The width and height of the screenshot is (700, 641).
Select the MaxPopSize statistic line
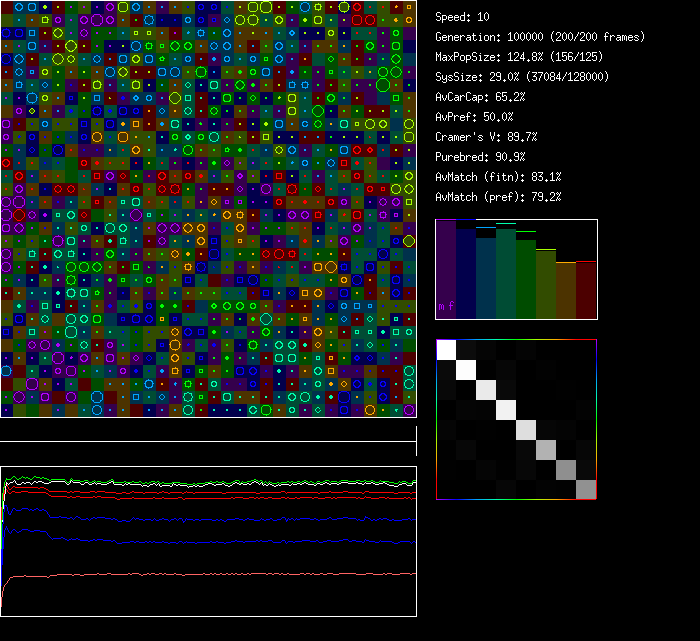coord(519,57)
